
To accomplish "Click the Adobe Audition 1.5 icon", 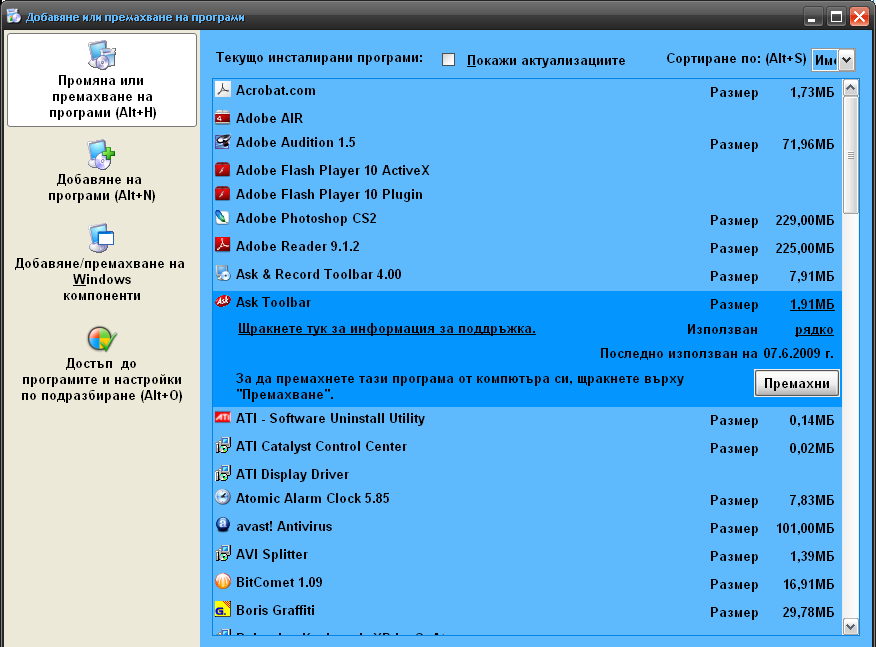I will click(223, 142).
